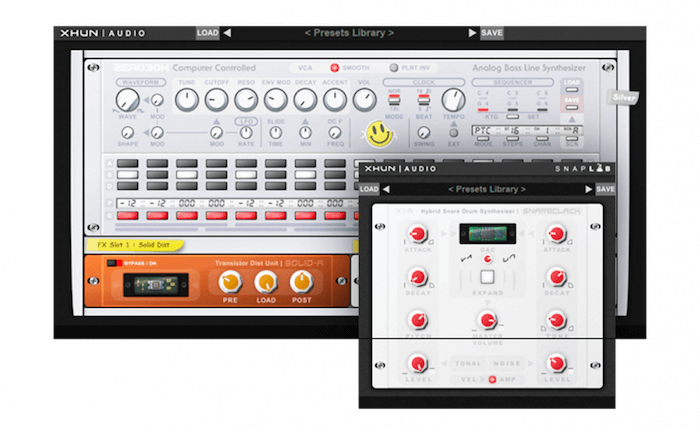The image size is (700, 428).
Task: Click the PITCH knob in Snareclack
Action: coord(418,320)
